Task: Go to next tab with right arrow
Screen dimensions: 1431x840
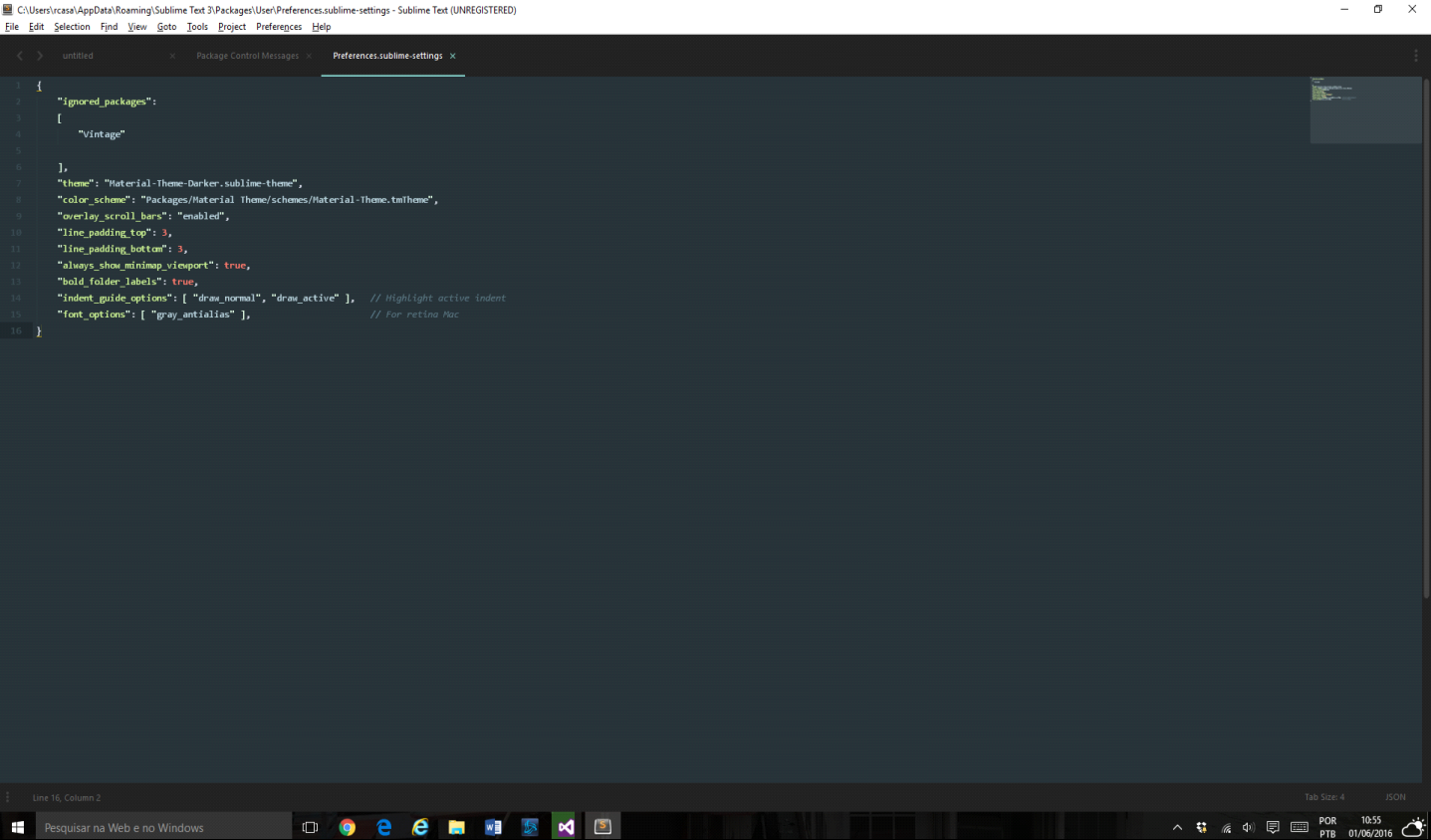Action: click(x=40, y=56)
